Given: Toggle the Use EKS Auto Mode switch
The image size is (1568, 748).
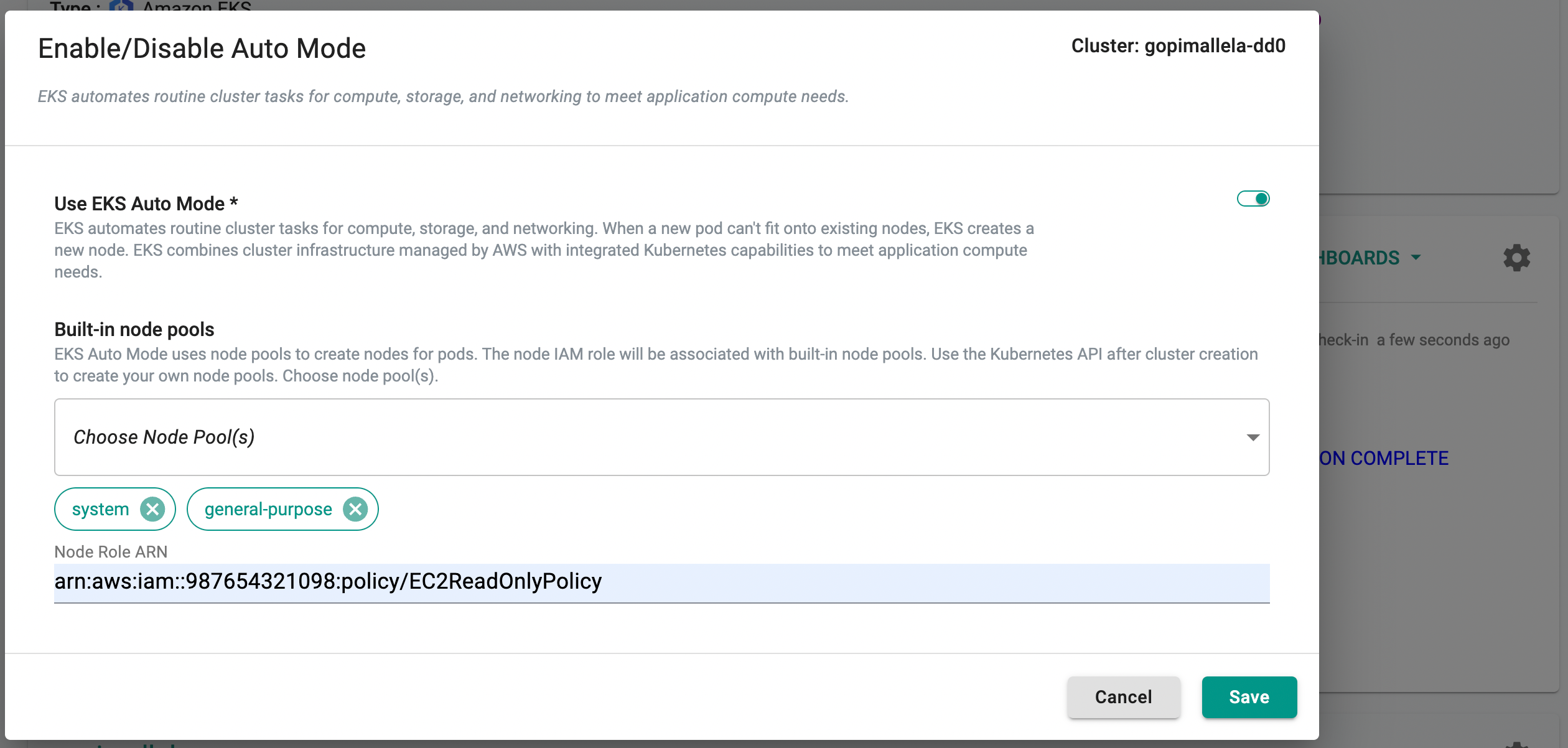Looking at the screenshot, I should 1253,199.
